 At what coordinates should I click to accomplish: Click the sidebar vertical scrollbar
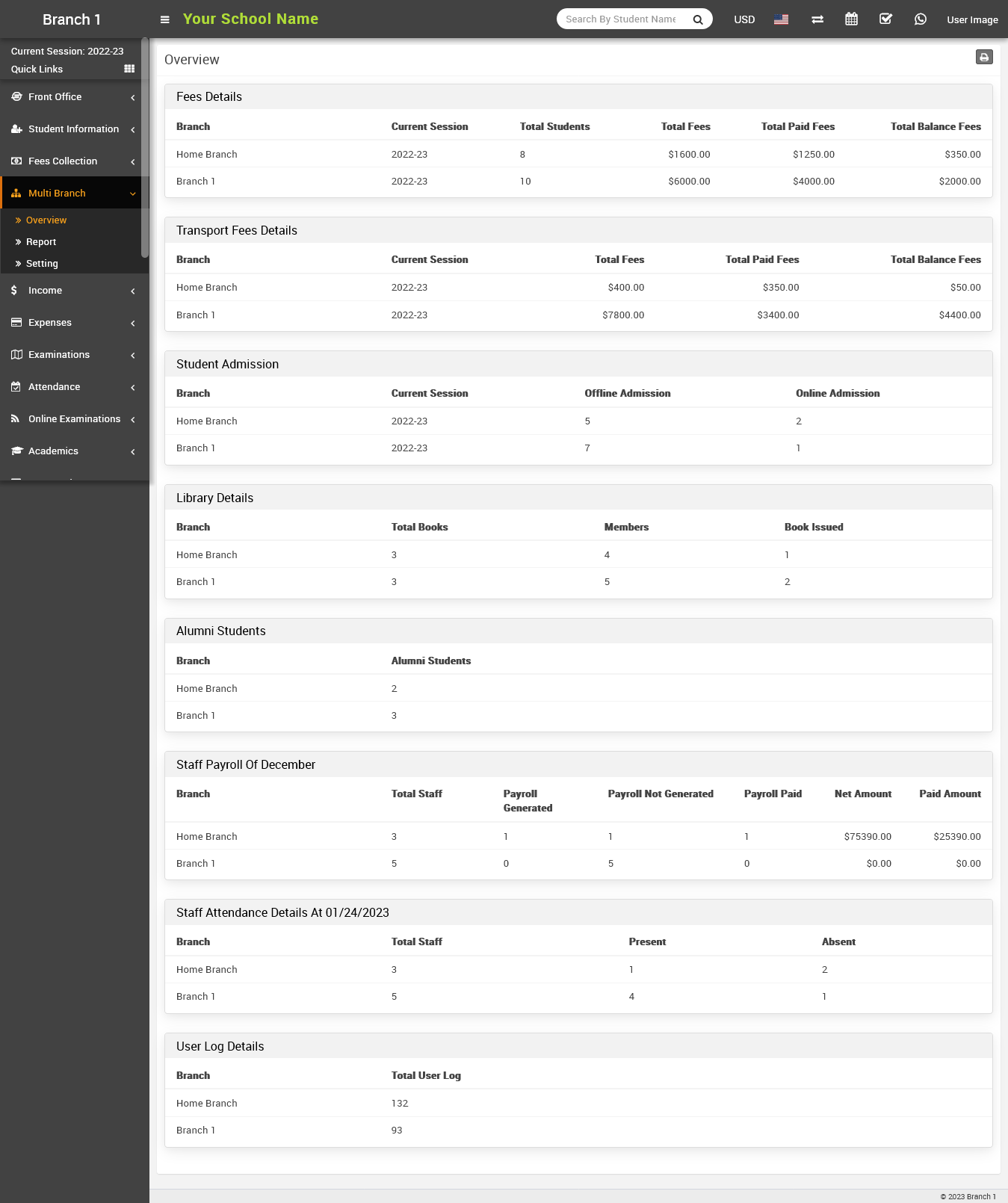coord(145,149)
